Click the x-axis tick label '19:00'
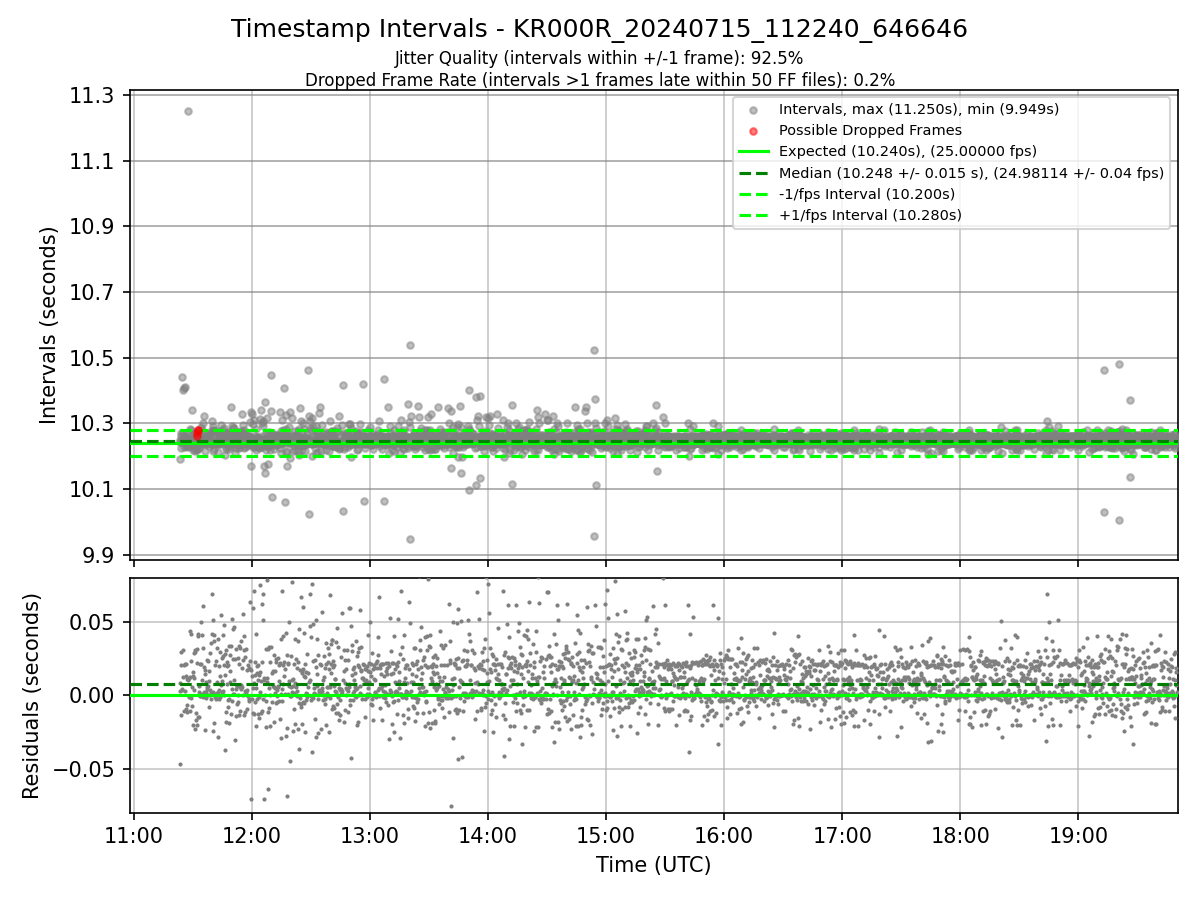The image size is (1200, 900). (x=1078, y=834)
